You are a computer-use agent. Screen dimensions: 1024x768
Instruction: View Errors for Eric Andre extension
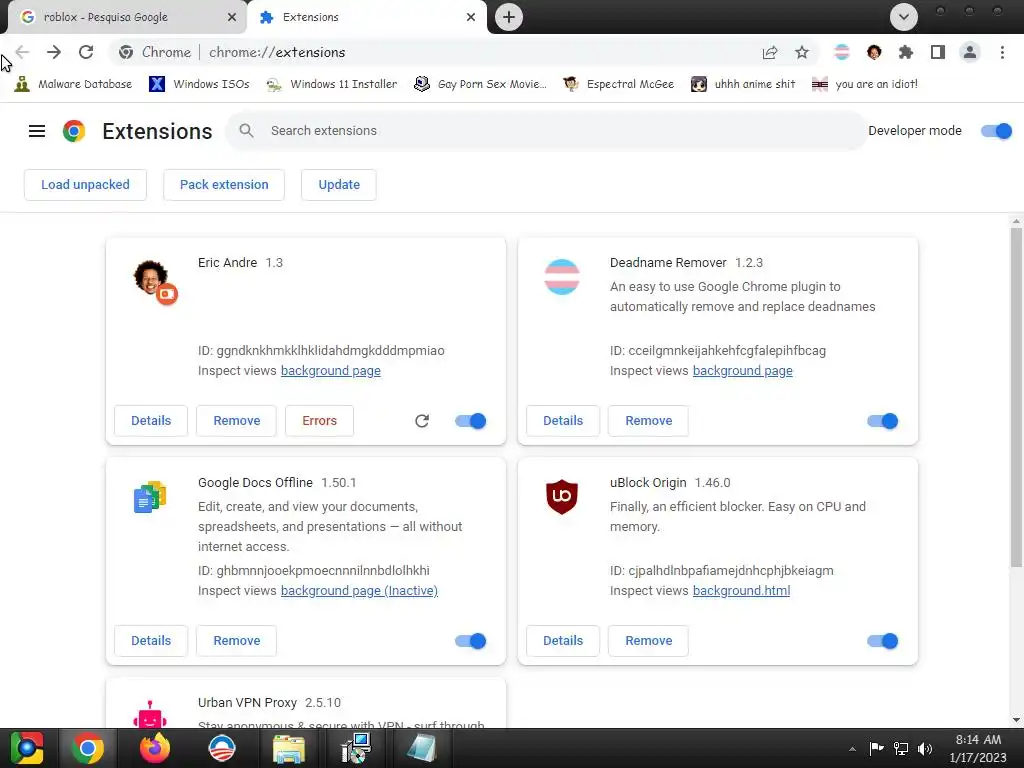tap(319, 421)
